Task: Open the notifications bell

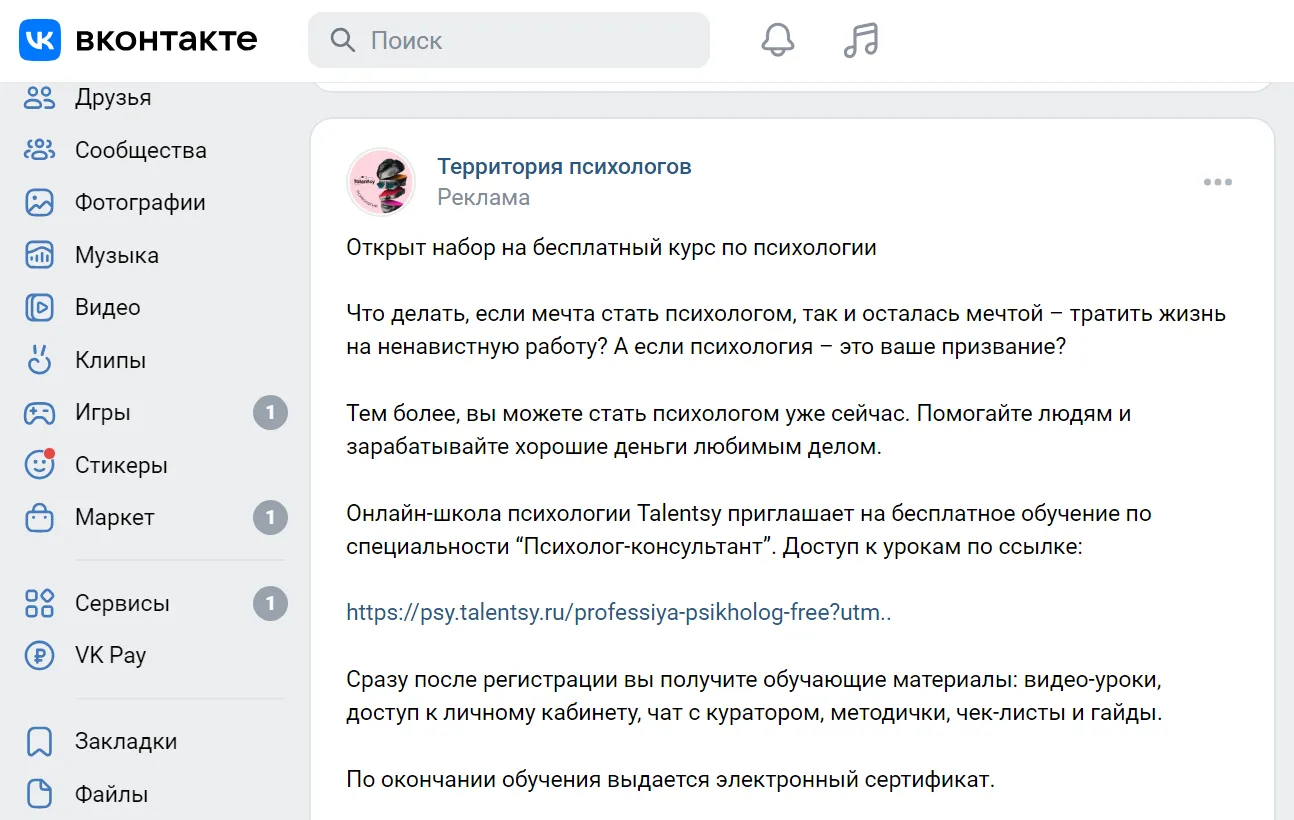Action: click(777, 40)
